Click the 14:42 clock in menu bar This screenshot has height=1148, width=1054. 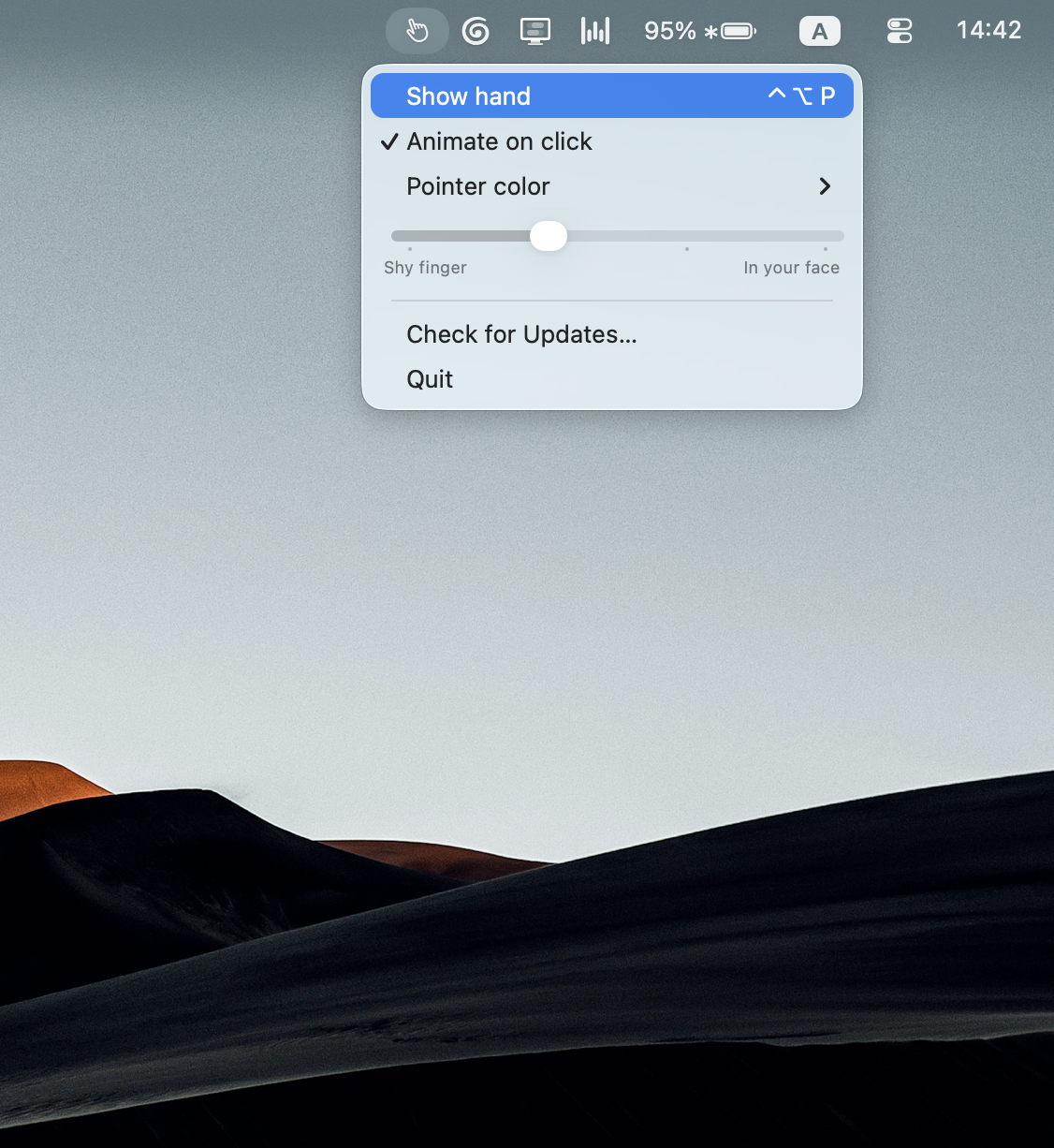(988, 31)
